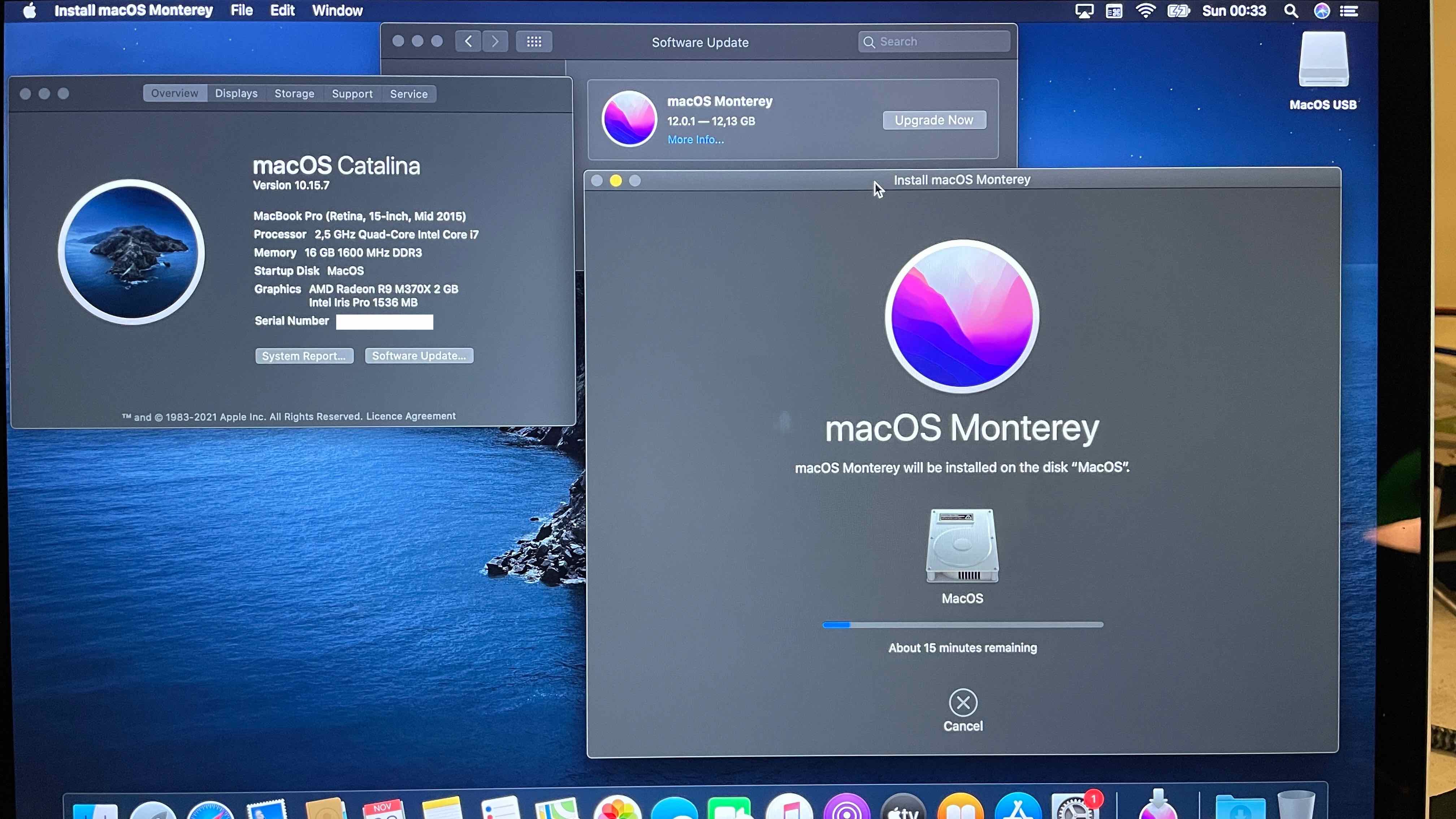Open the More Info... link
The image size is (1456, 819).
click(695, 140)
